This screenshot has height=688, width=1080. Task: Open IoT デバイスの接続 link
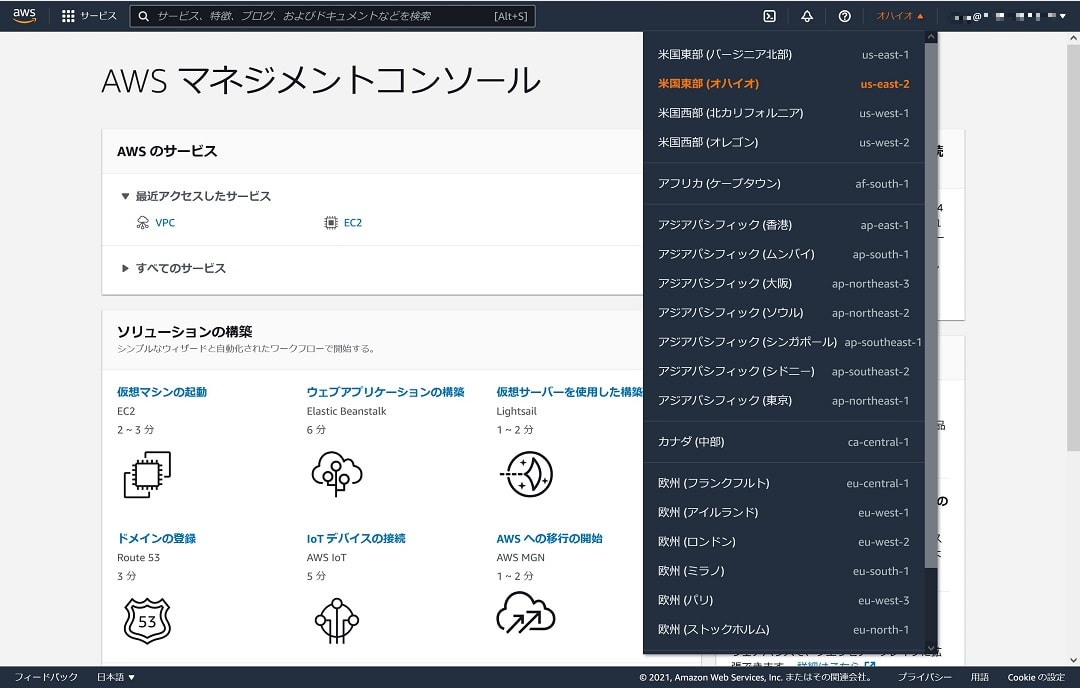[x=356, y=539]
